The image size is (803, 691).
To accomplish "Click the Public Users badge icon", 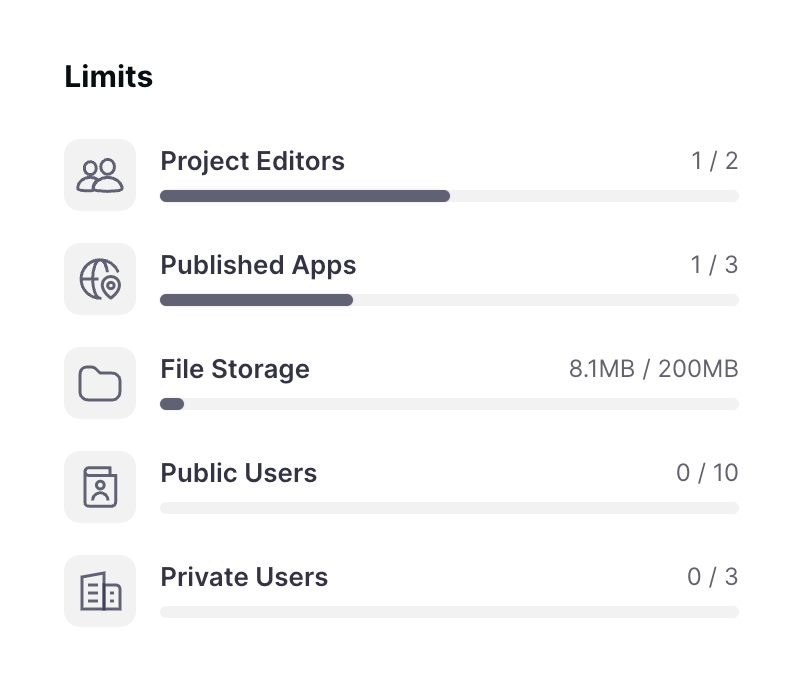I will coord(100,487).
